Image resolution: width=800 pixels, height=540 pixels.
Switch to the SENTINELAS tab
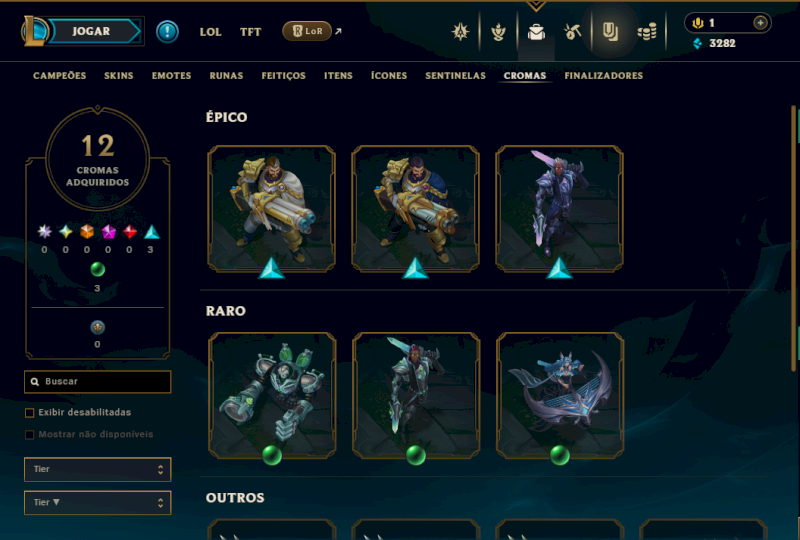click(x=455, y=76)
